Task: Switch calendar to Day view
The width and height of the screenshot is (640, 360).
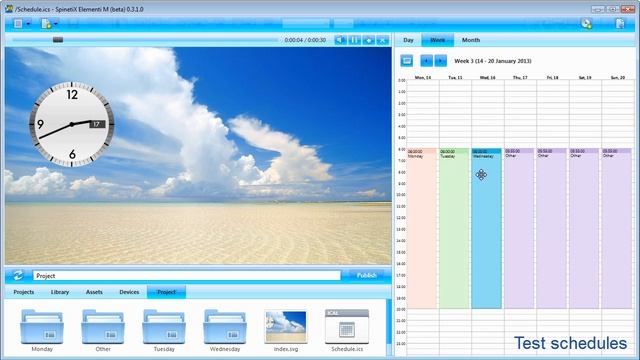Action: (x=408, y=40)
